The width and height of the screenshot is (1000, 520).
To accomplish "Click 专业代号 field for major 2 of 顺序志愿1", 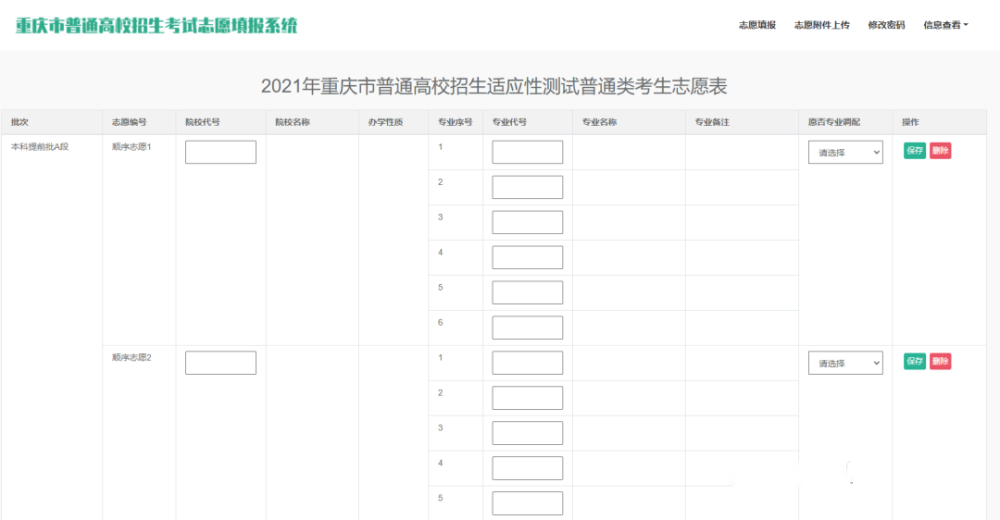I will pos(527,187).
